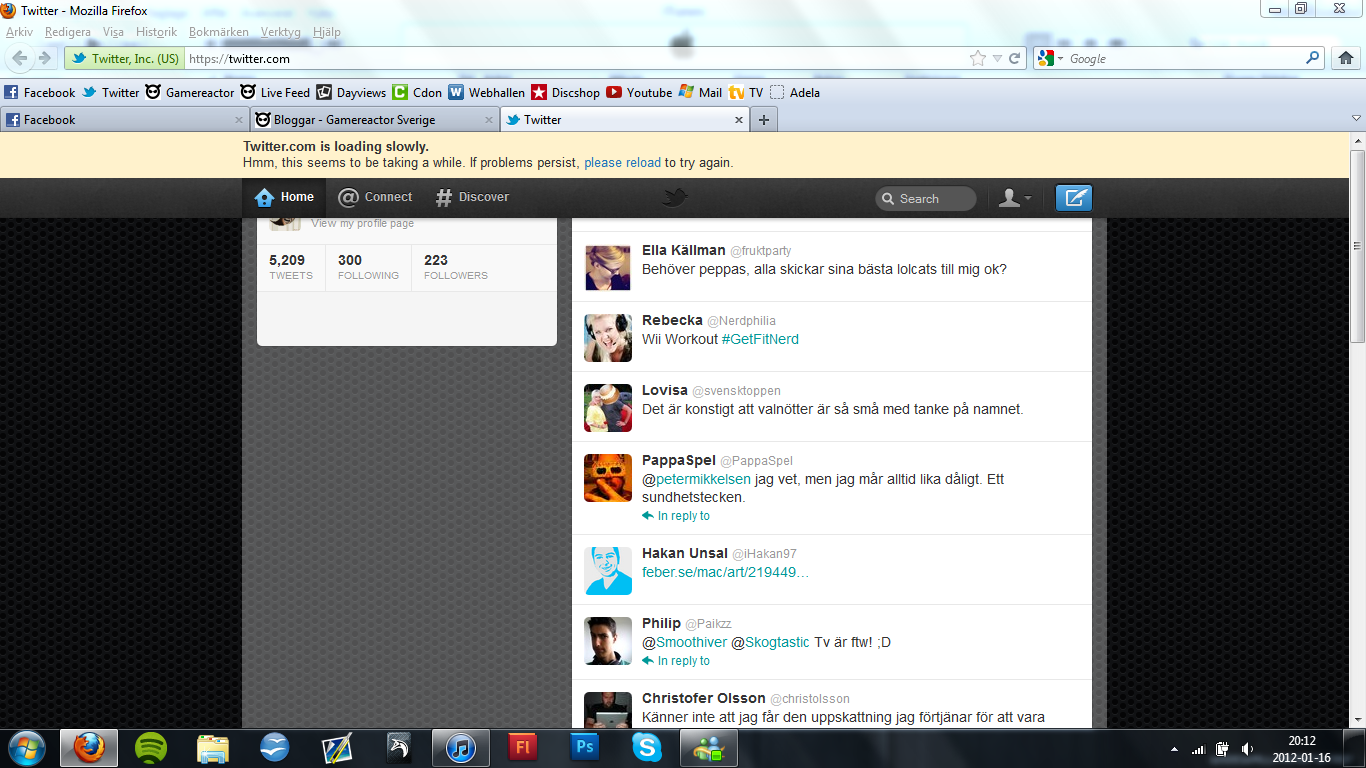Open the Historik menu

tap(156, 32)
